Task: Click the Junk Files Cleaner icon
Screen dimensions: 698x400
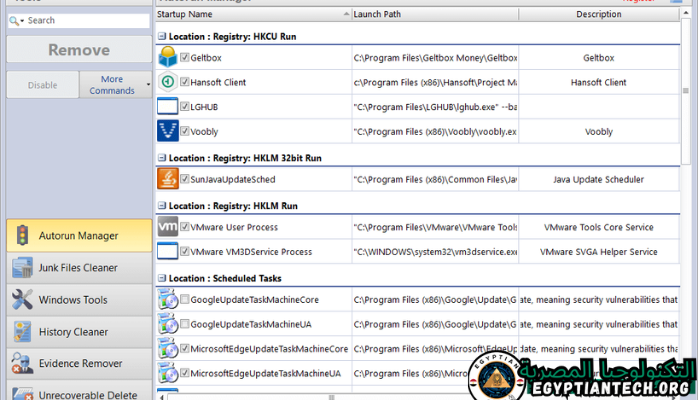Action: pos(22,267)
